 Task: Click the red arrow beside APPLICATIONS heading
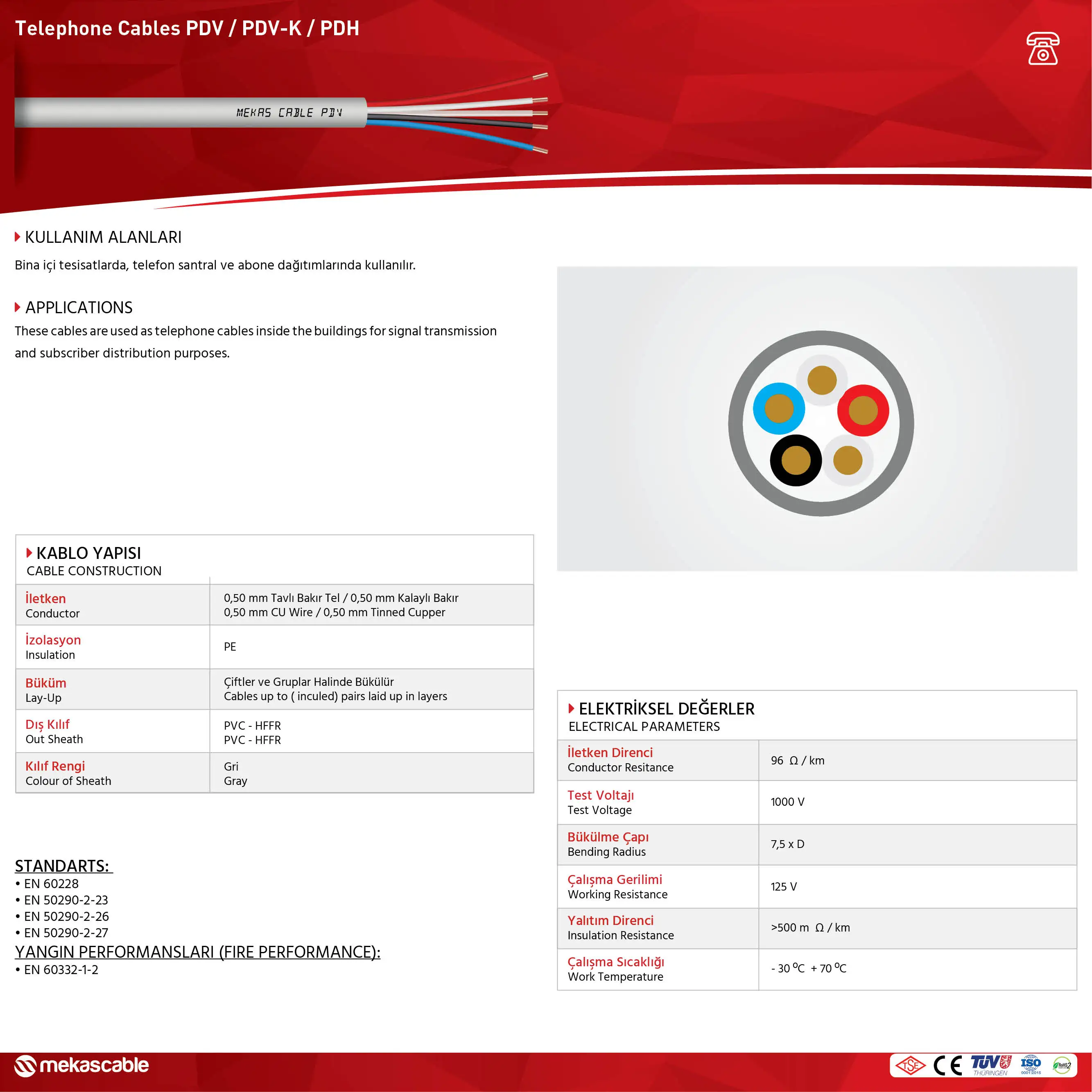[x=18, y=307]
